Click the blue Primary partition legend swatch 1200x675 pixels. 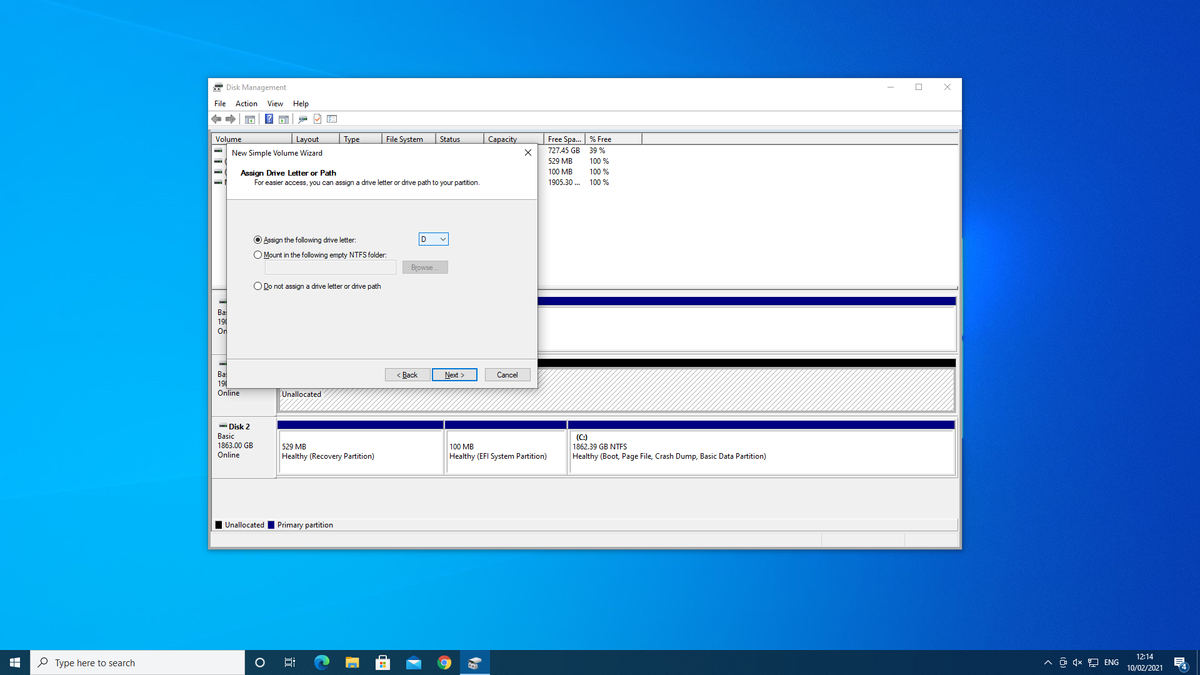pyautogui.click(x=271, y=525)
